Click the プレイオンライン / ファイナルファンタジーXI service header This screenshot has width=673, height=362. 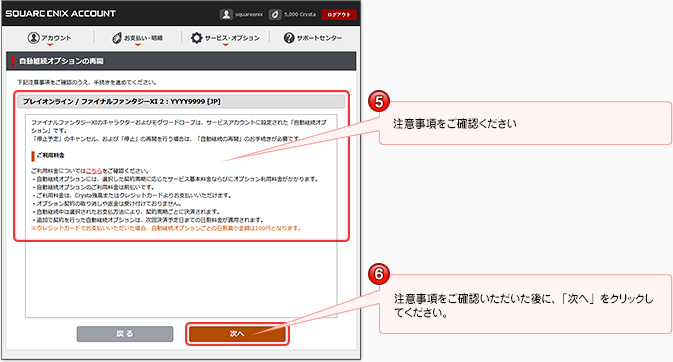pyautogui.click(x=181, y=102)
